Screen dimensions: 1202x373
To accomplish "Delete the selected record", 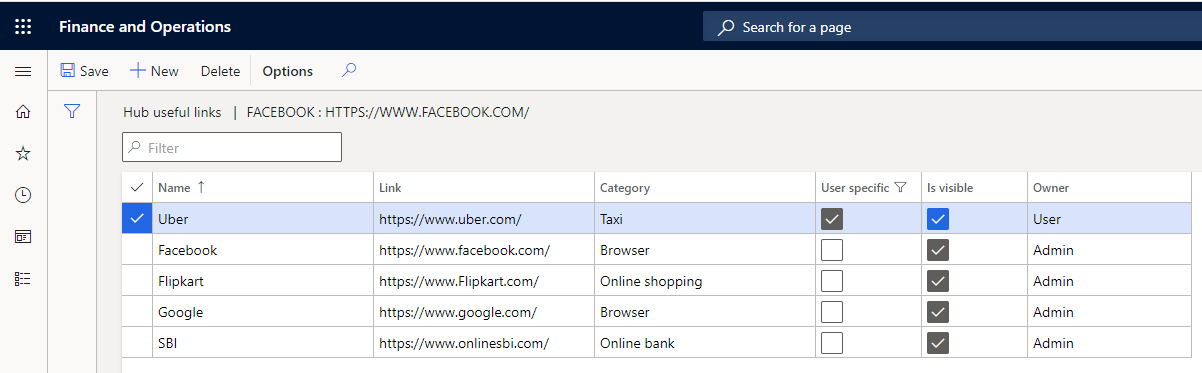I will coord(220,71).
